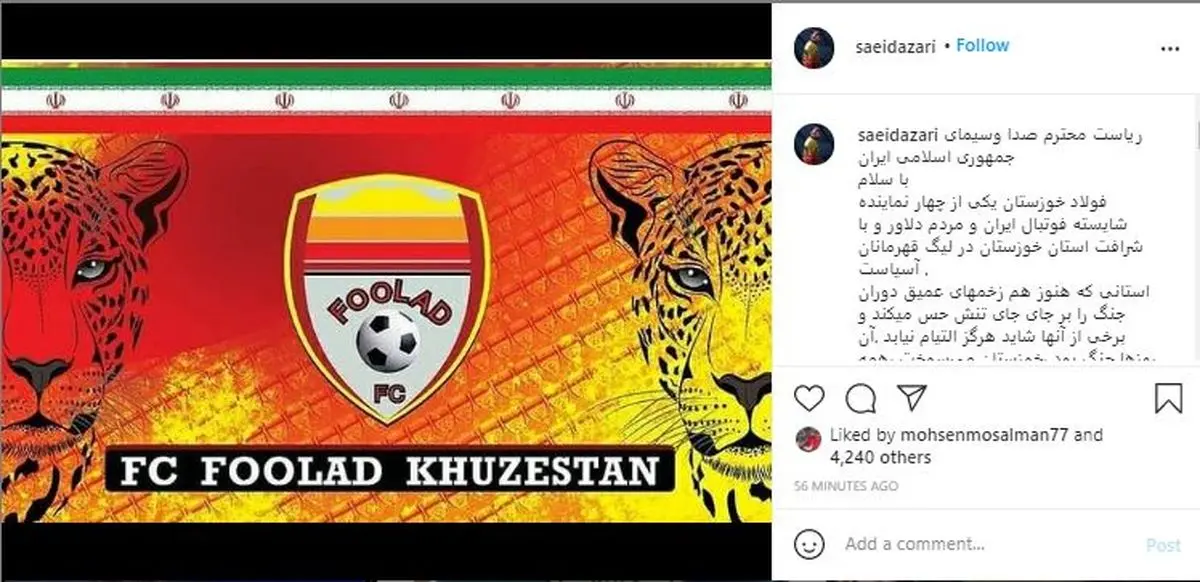
Task: Open the three-dot more options menu
Action: [x=1168, y=48]
